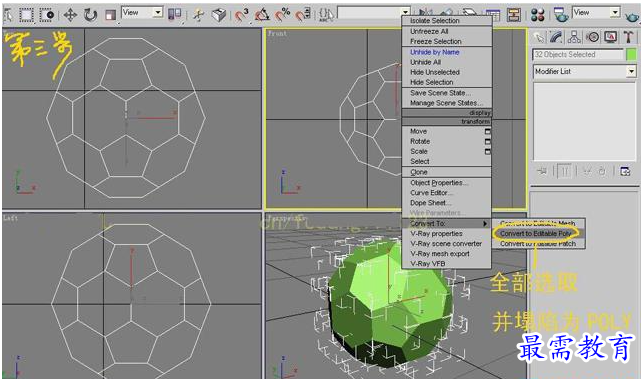641x379 pixels.
Task: Open the Display panel tab icon
Action: click(x=610, y=37)
